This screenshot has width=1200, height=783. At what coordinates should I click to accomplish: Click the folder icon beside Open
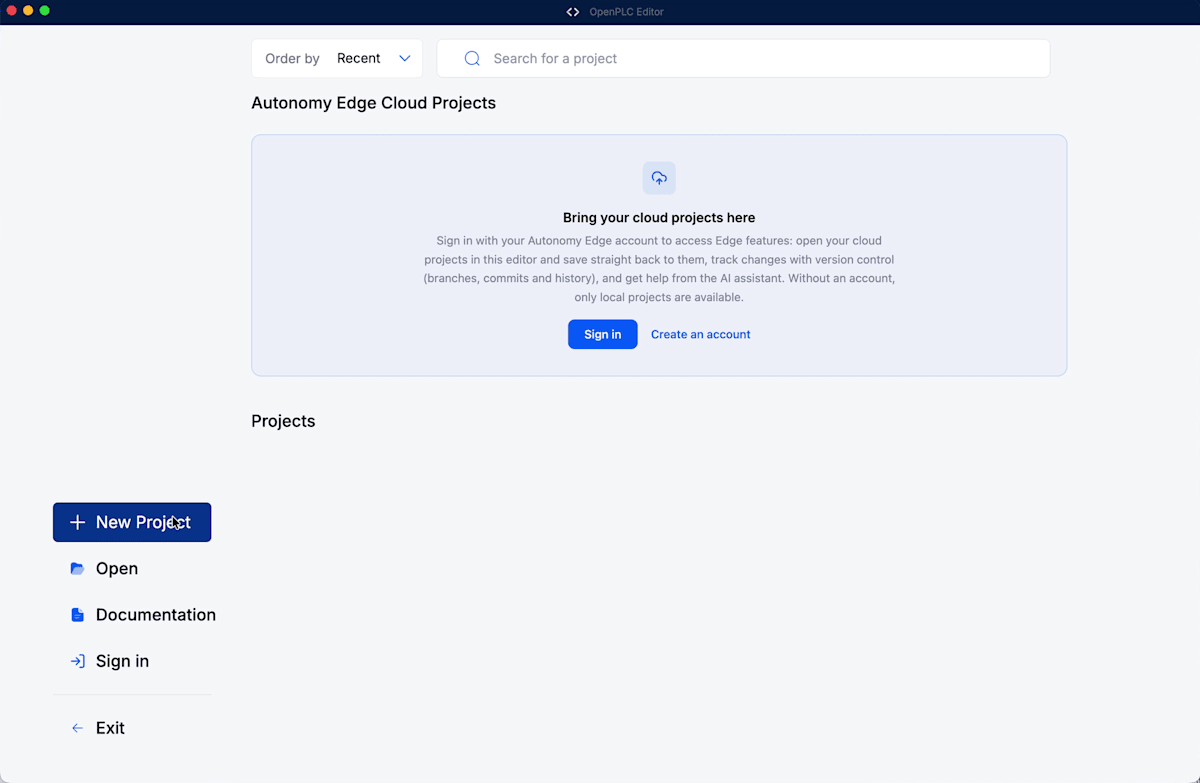(77, 568)
